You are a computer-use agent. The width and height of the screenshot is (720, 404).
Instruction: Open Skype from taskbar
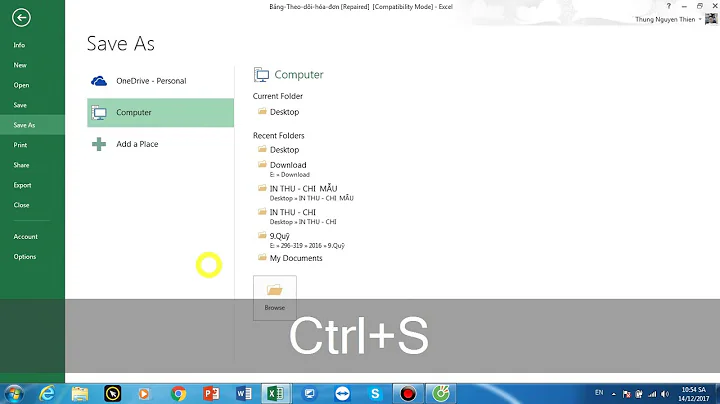click(375, 394)
